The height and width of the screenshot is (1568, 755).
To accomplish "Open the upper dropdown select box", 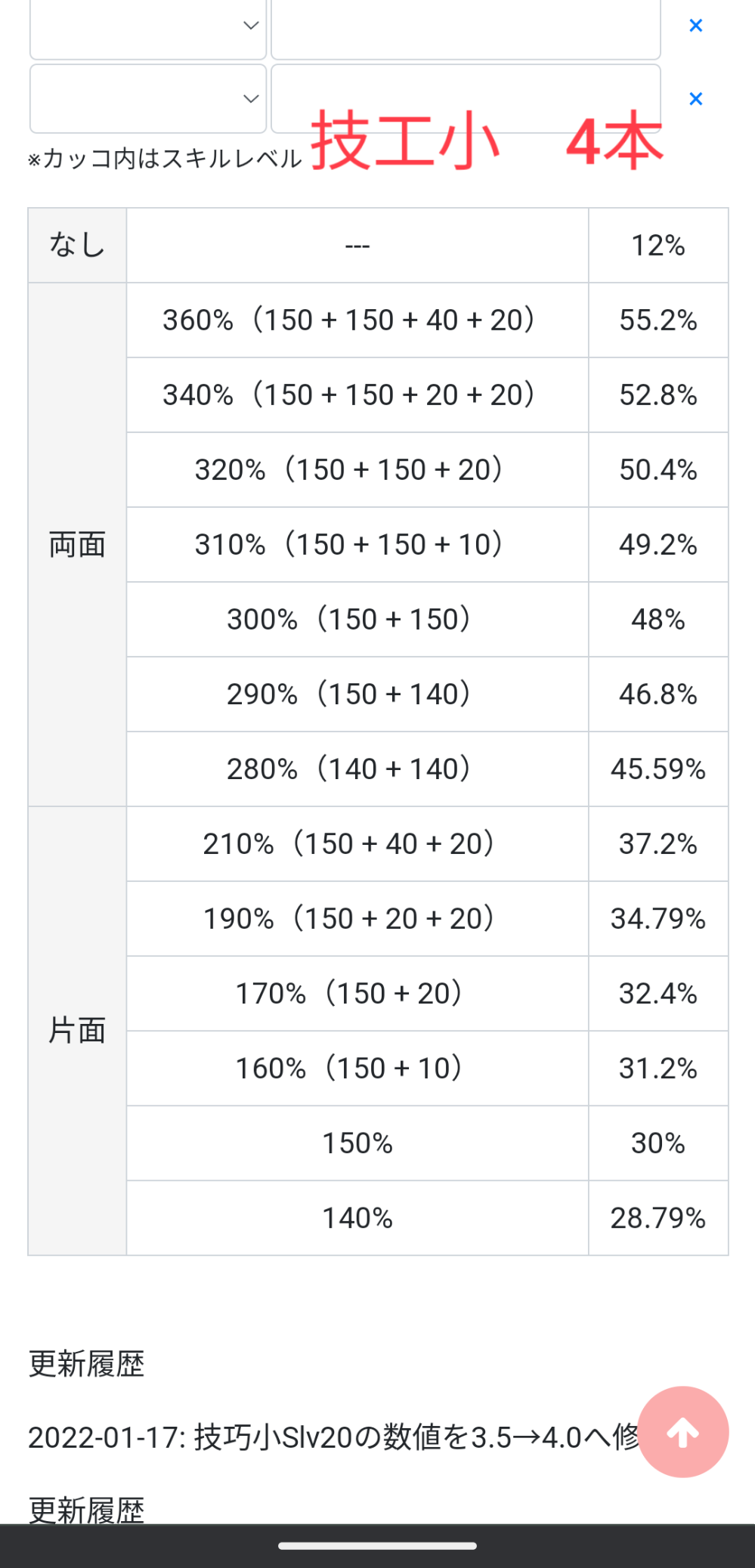I will pyautogui.click(x=148, y=29).
